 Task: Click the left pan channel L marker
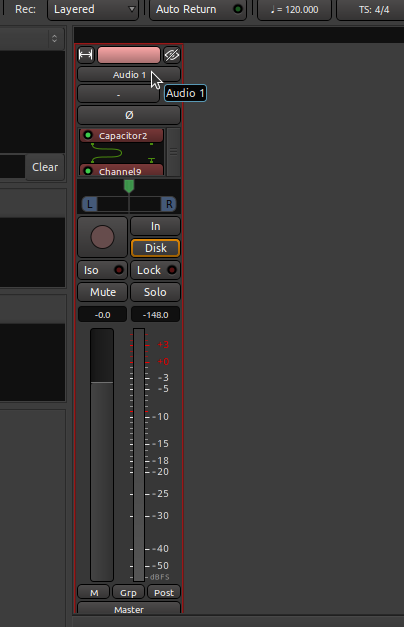click(x=90, y=204)
